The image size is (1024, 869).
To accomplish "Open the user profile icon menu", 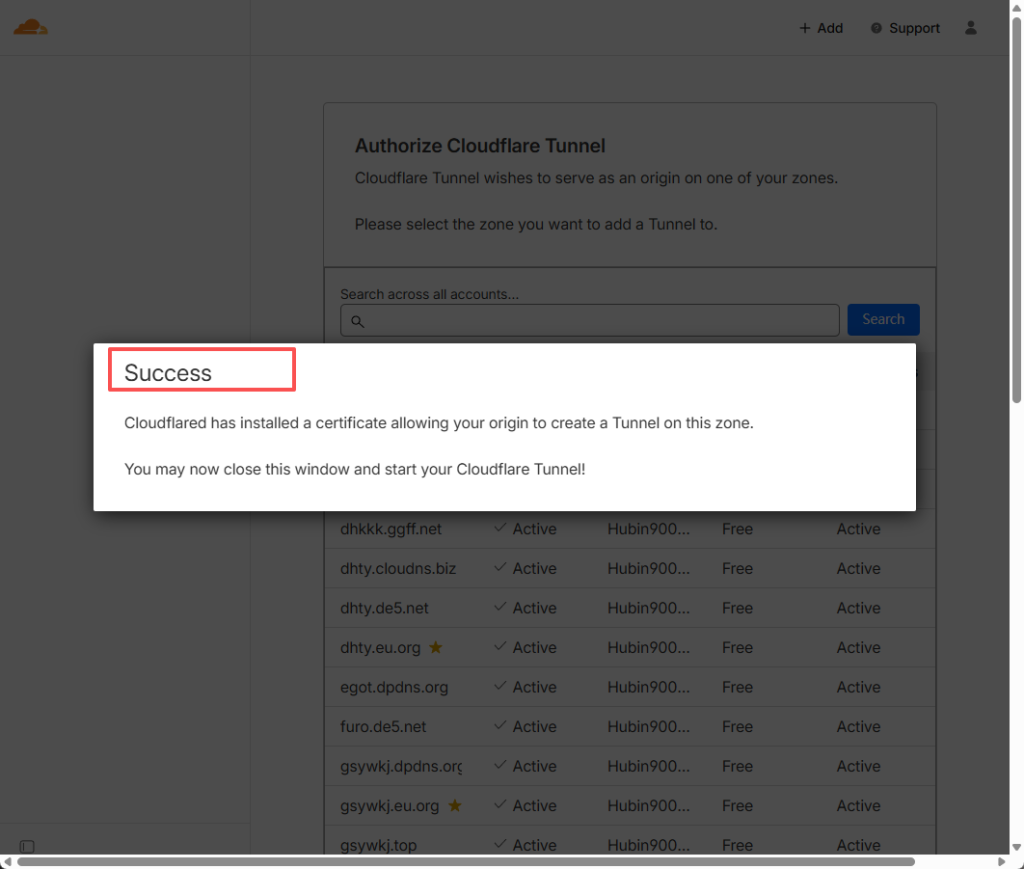I will 970,28.
